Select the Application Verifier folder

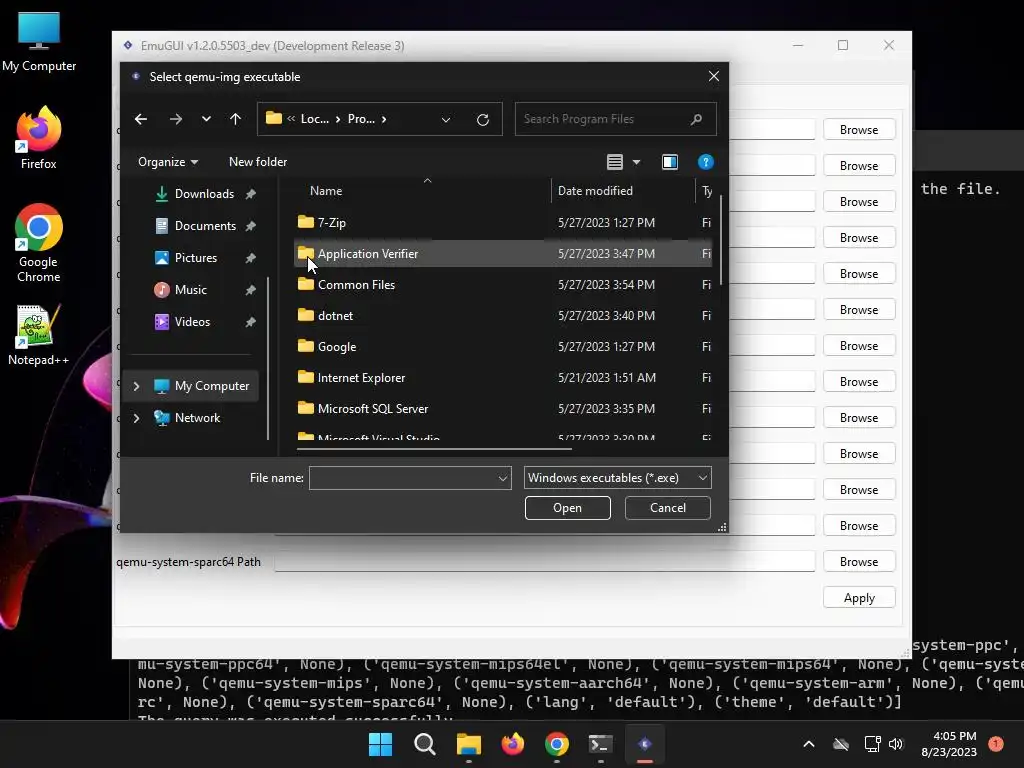(503, 253)
